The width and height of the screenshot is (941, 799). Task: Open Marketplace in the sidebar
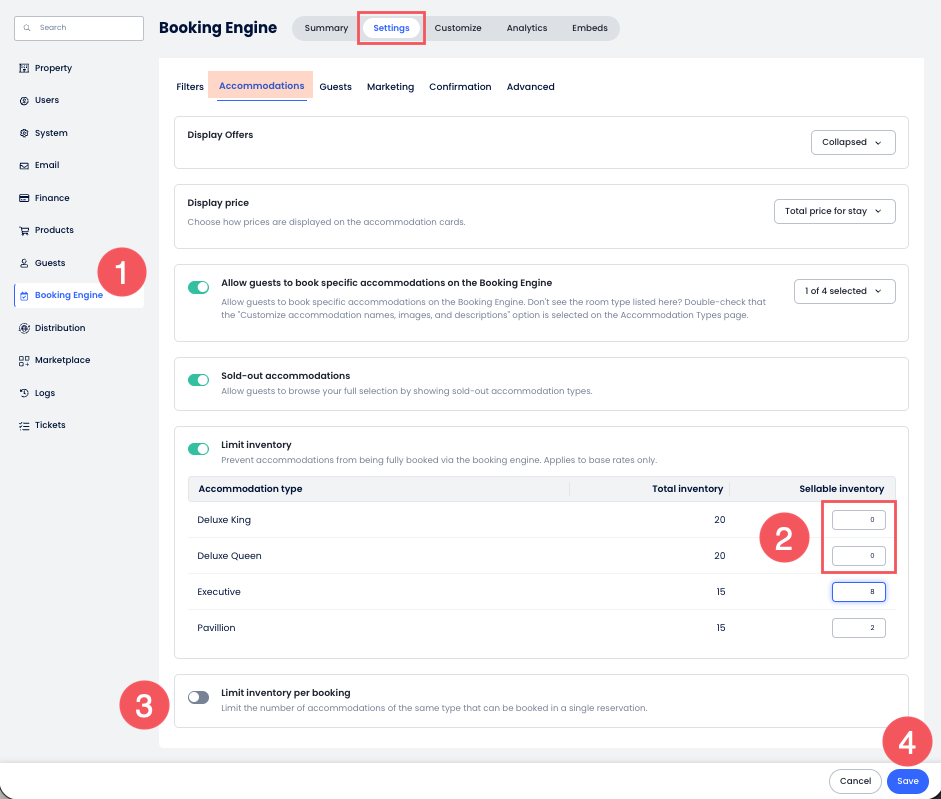pos(62,360)
